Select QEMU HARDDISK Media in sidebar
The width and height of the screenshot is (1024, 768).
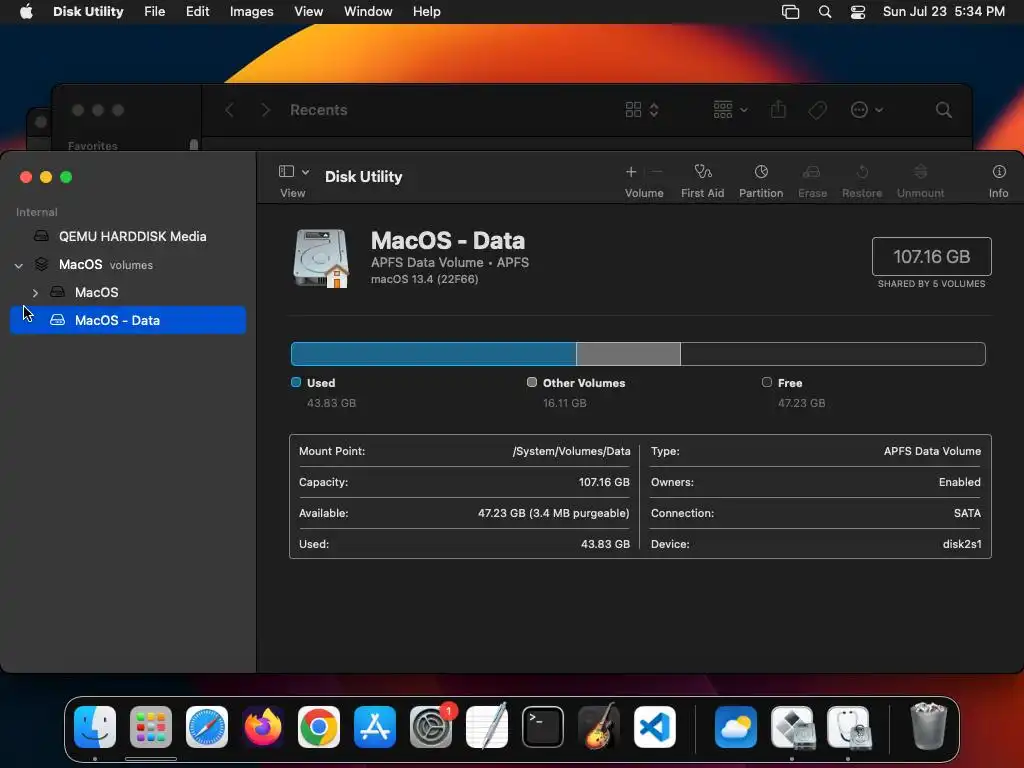point(128,236)
